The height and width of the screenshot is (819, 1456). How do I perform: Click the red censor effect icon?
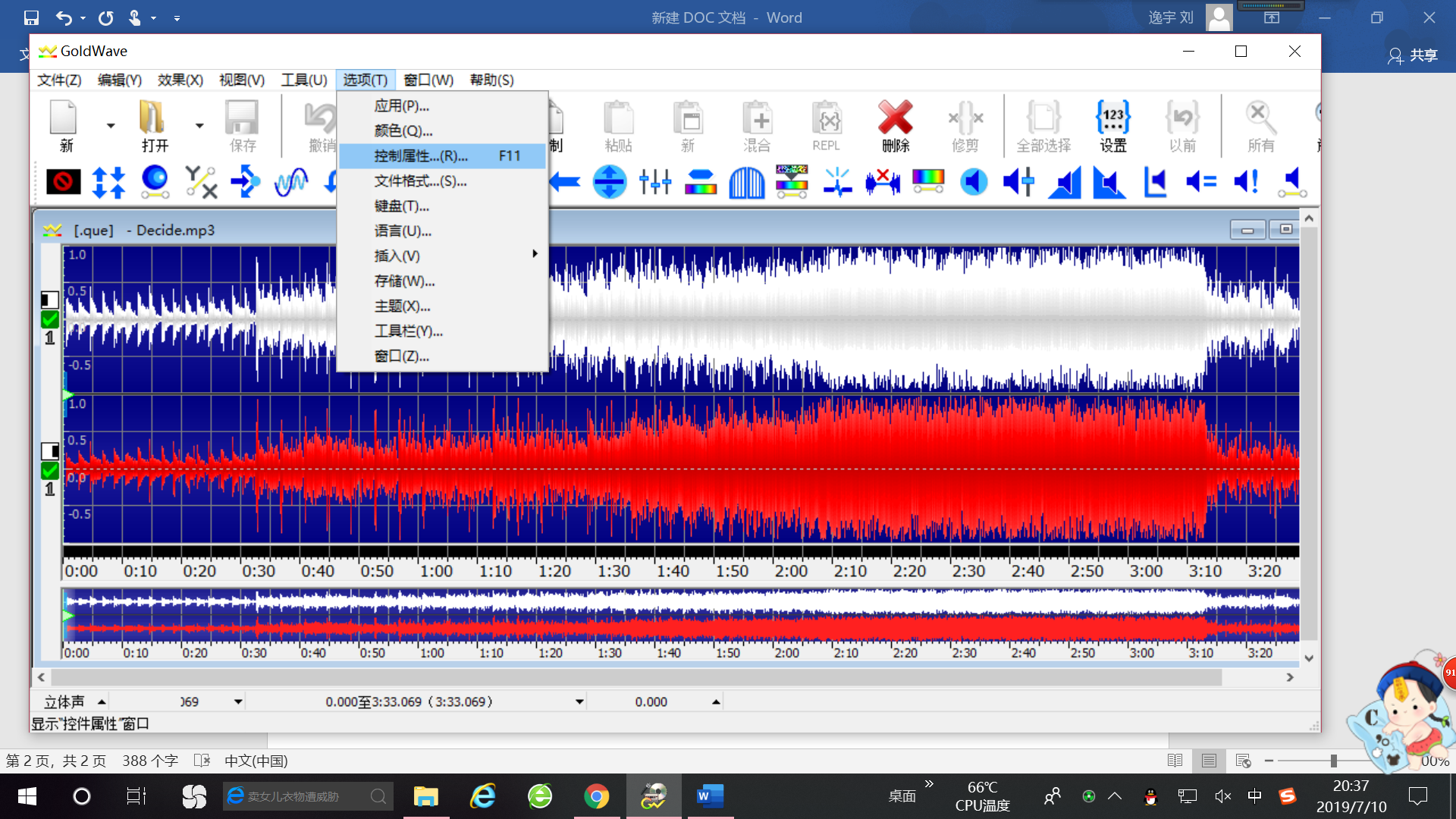tap(63, 182)
